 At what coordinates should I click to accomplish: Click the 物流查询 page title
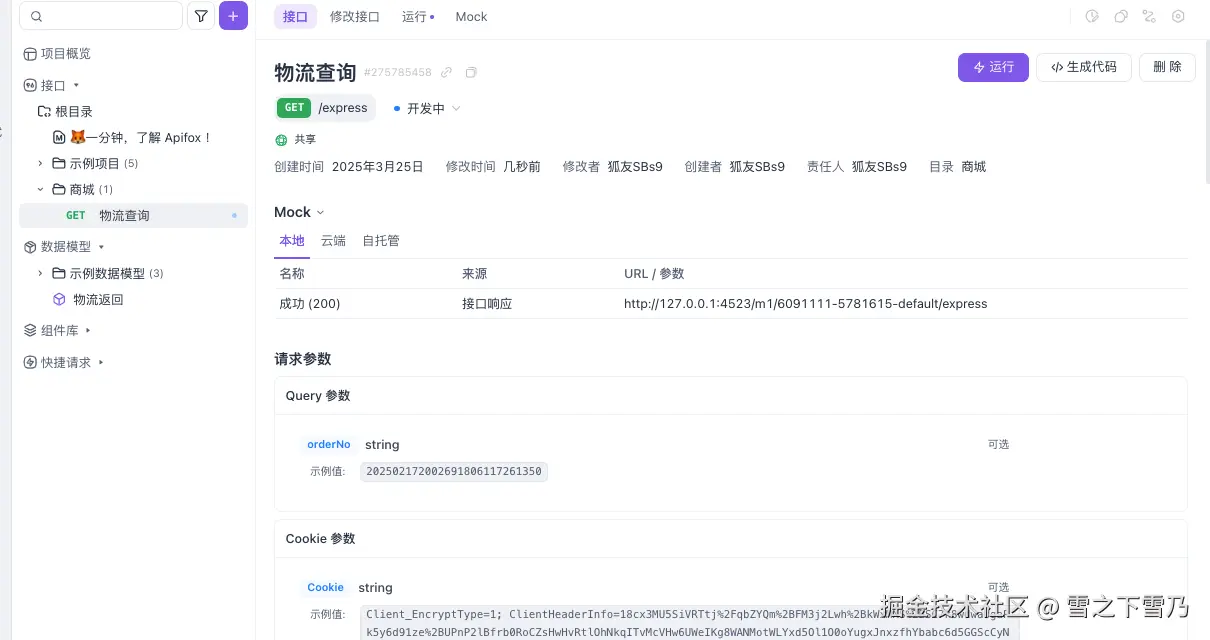click(x=315, y=72)
